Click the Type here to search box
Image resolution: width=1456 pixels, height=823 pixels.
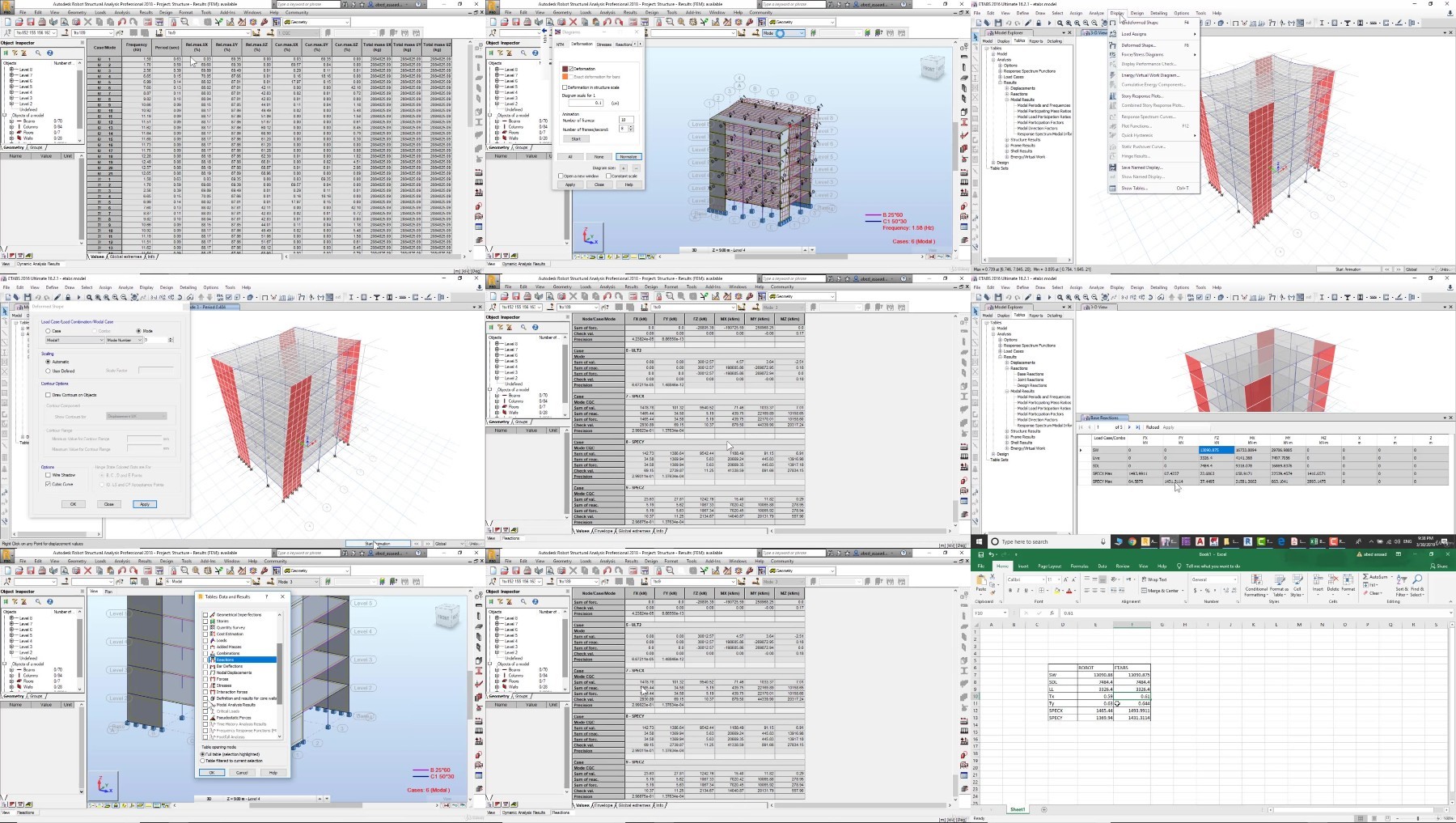[x=1048, y=541]
